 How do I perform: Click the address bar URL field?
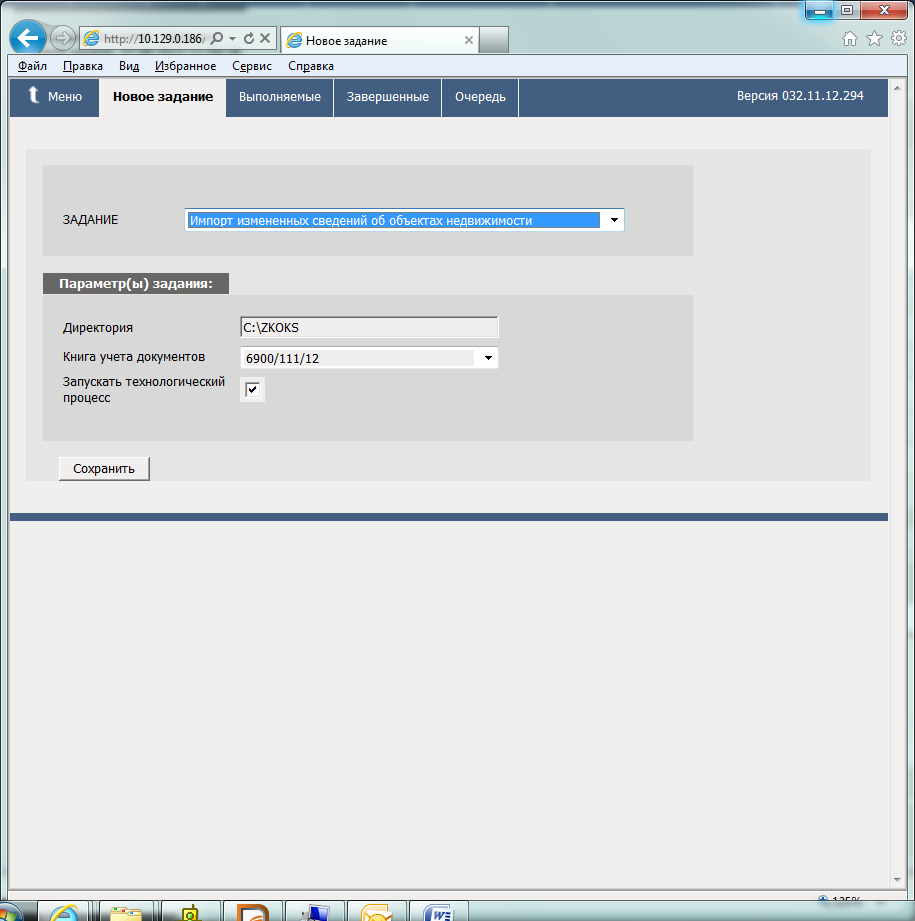[x=154, y=39]
